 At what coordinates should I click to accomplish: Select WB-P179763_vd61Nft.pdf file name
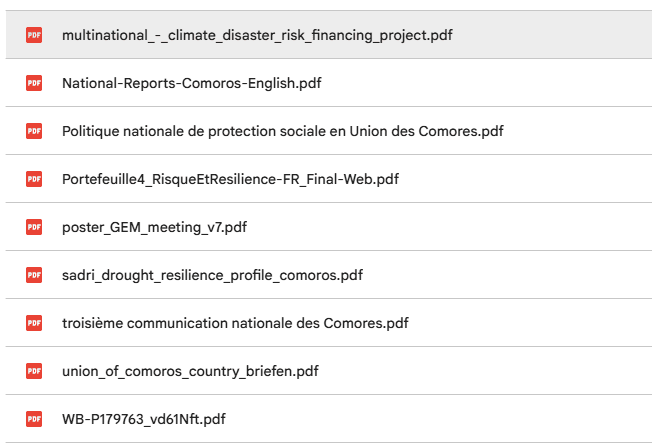(143, 419)
